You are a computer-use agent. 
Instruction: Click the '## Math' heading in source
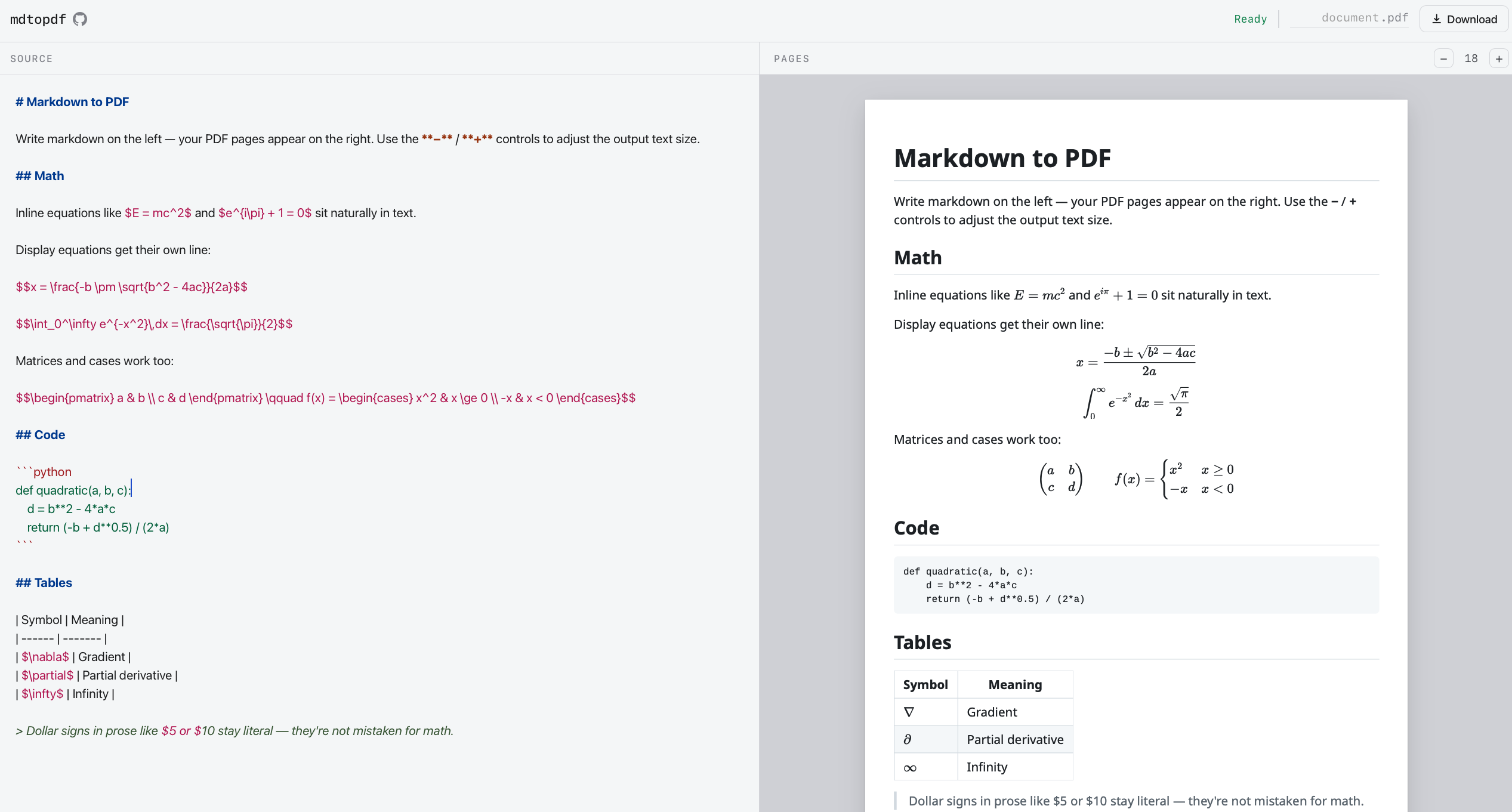click(x=40, y=176)
